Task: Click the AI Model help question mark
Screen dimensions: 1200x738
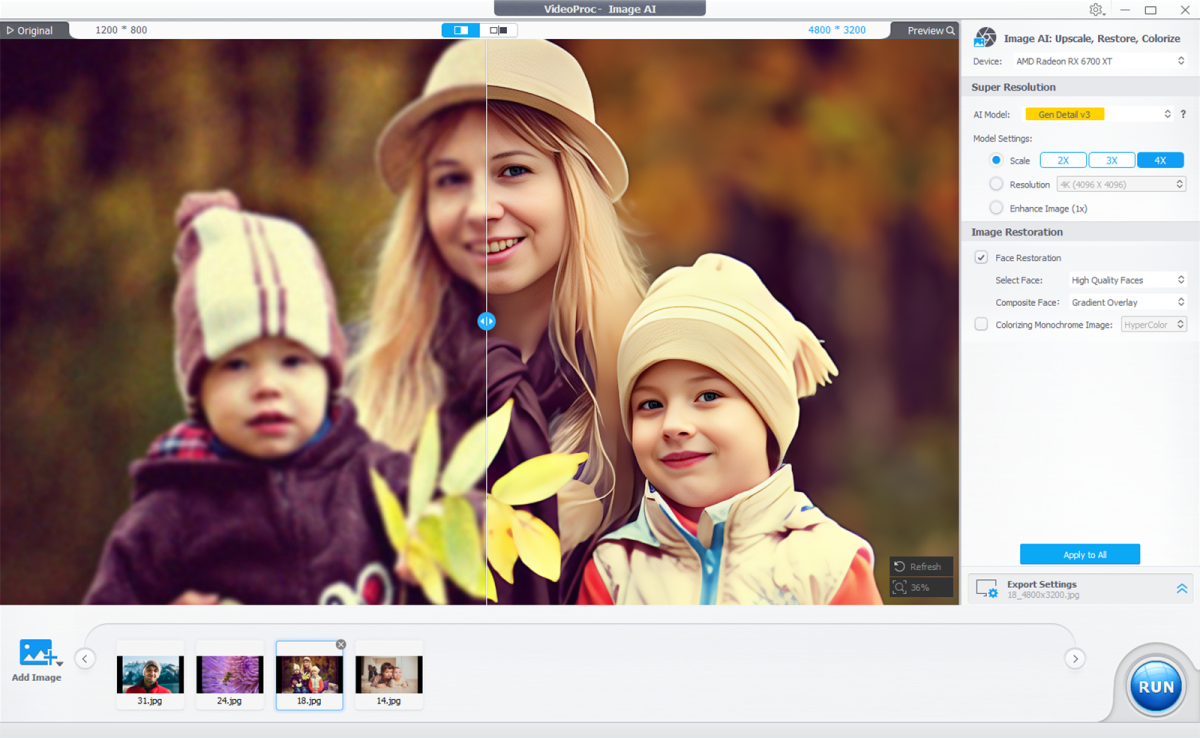Action: coord(1183,114)
